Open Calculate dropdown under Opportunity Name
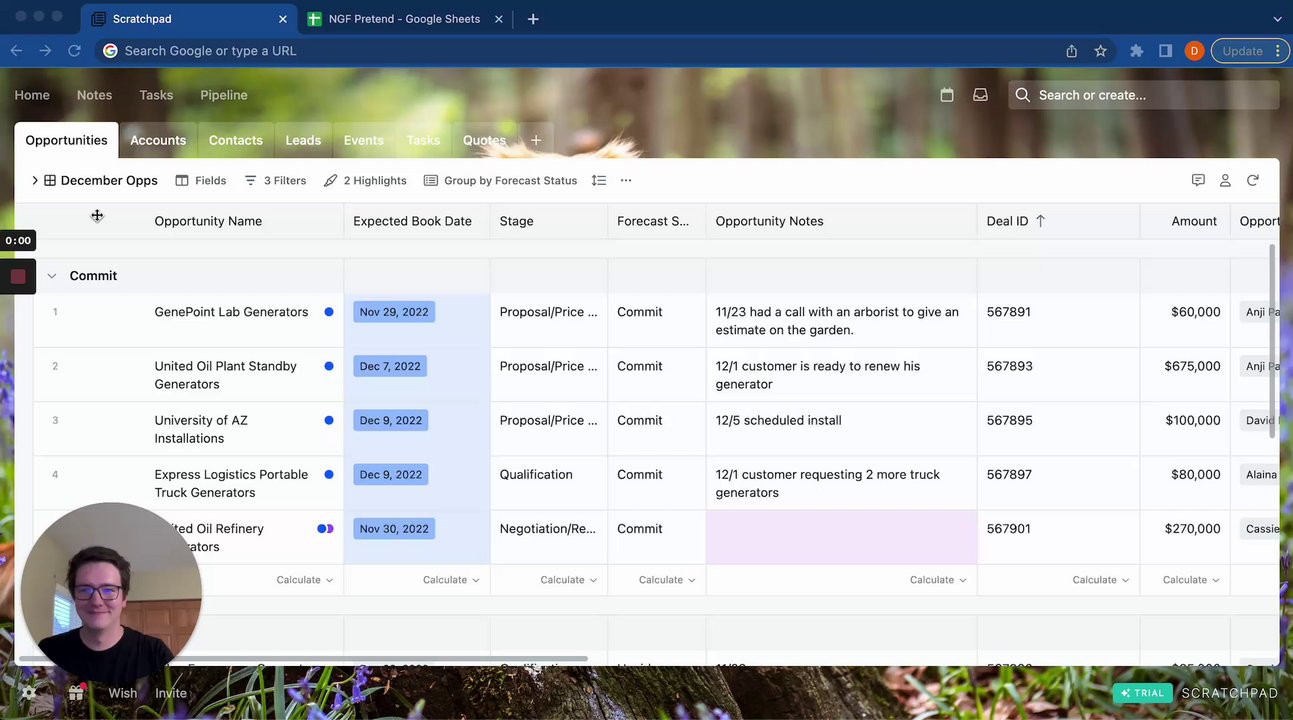1293x720 pixels. [305, 580]
